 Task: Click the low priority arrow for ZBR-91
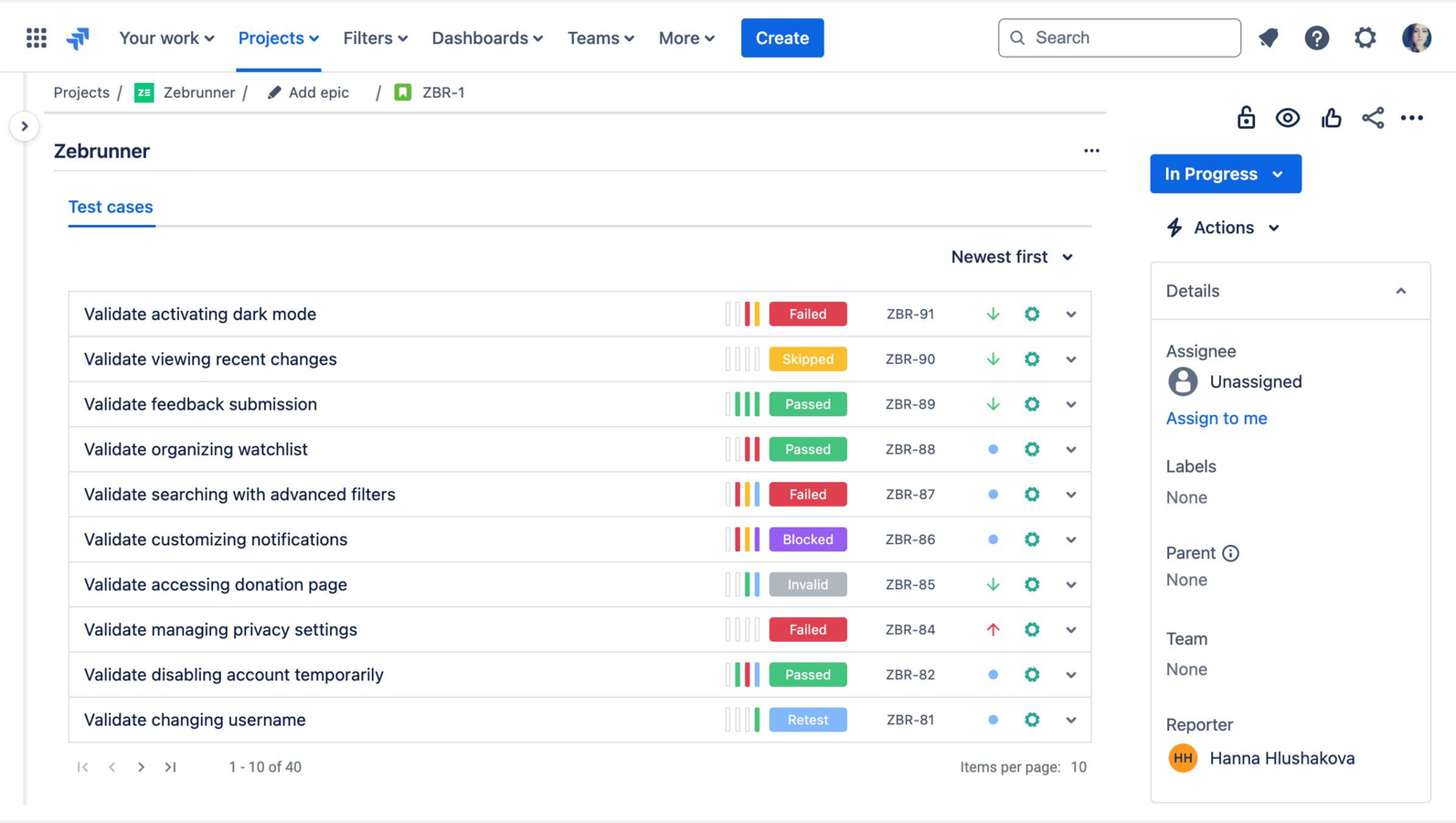pos(993,314)
